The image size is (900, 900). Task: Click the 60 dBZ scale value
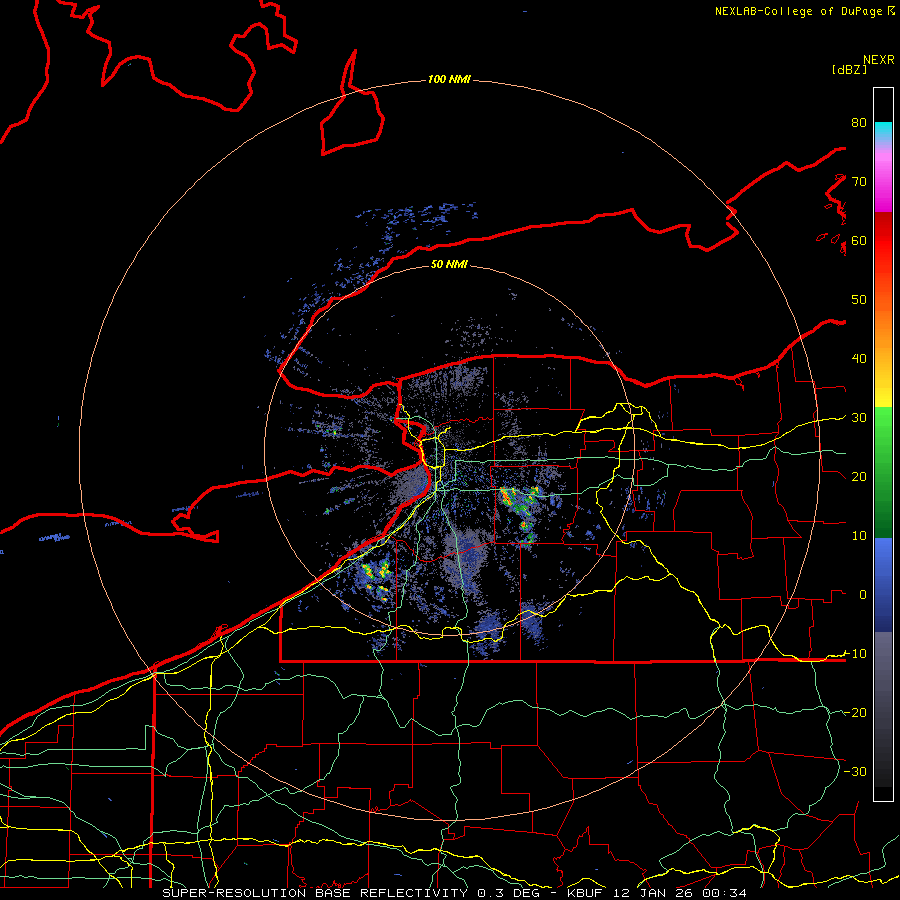859,240
